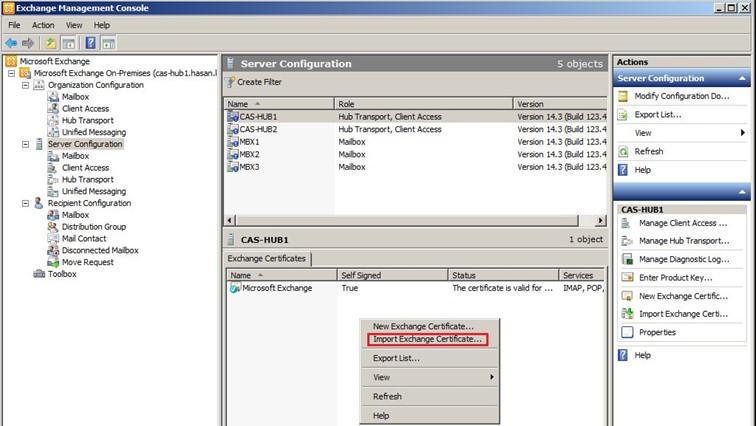Click Manage Hub Transport action link
Image resolution: width=756 pixels, height=426 pixels.
[x=684, y=241]
